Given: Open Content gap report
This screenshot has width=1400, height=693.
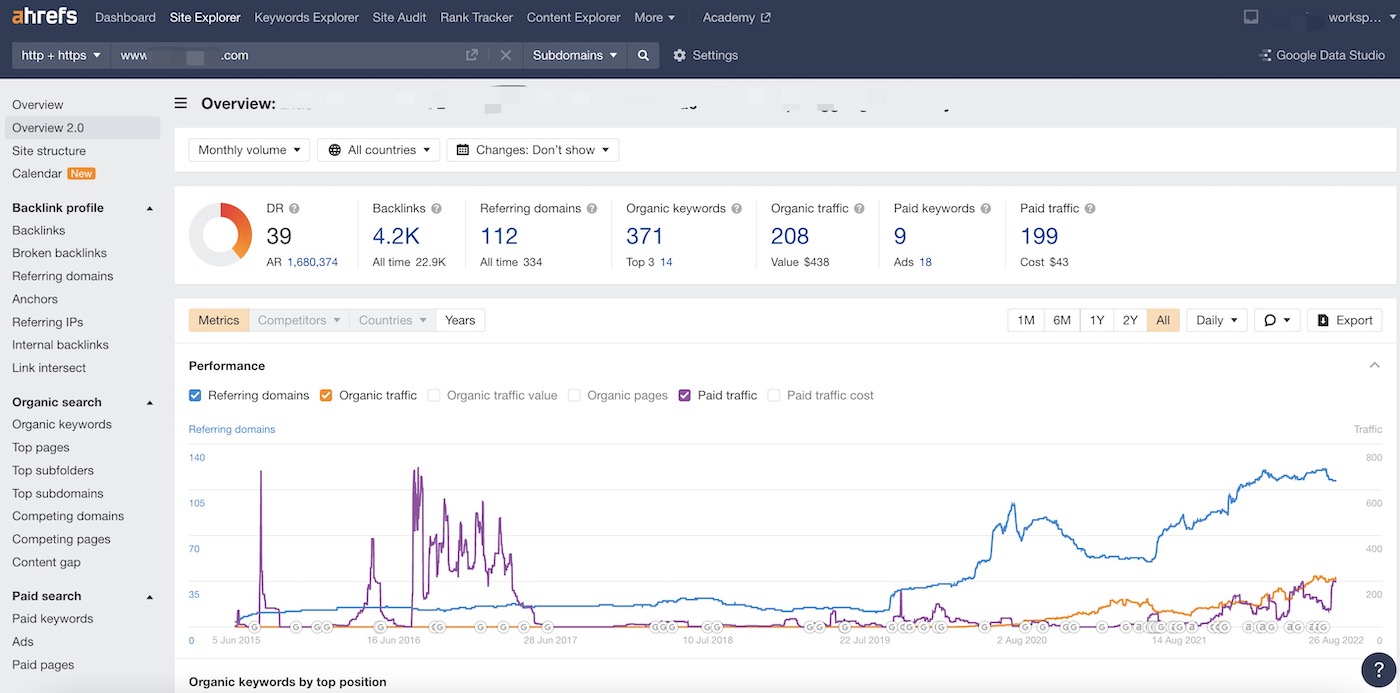Looking at the screenshot, I should 46,562.
